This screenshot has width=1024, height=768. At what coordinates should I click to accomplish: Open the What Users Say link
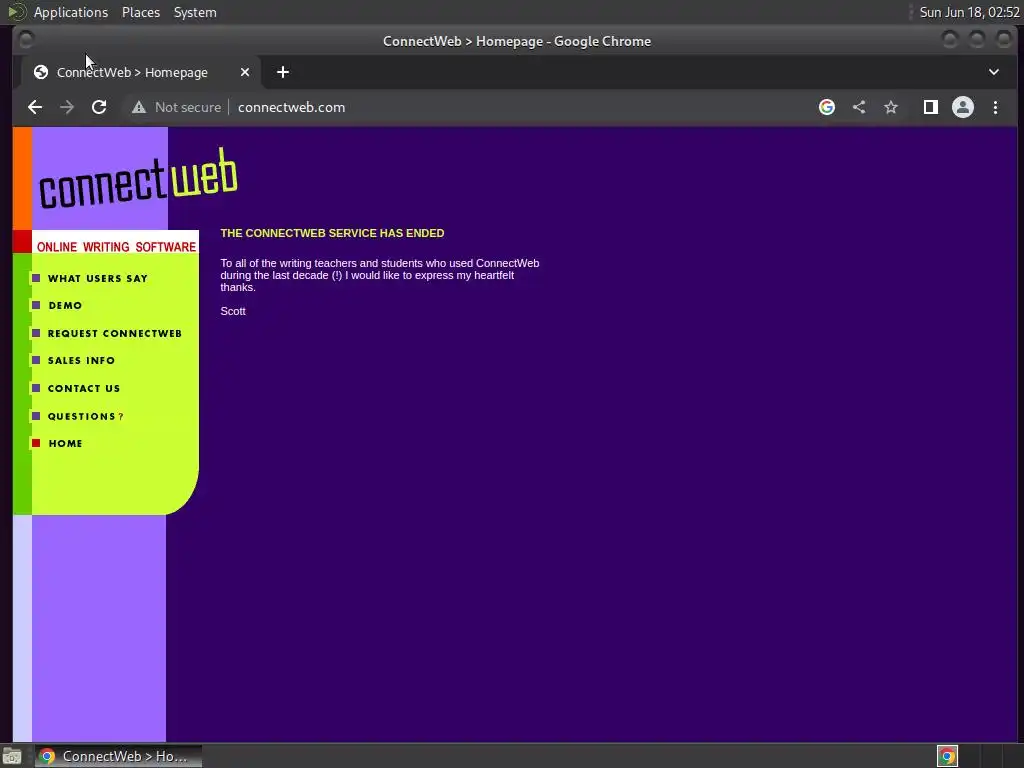click(97, 278)
